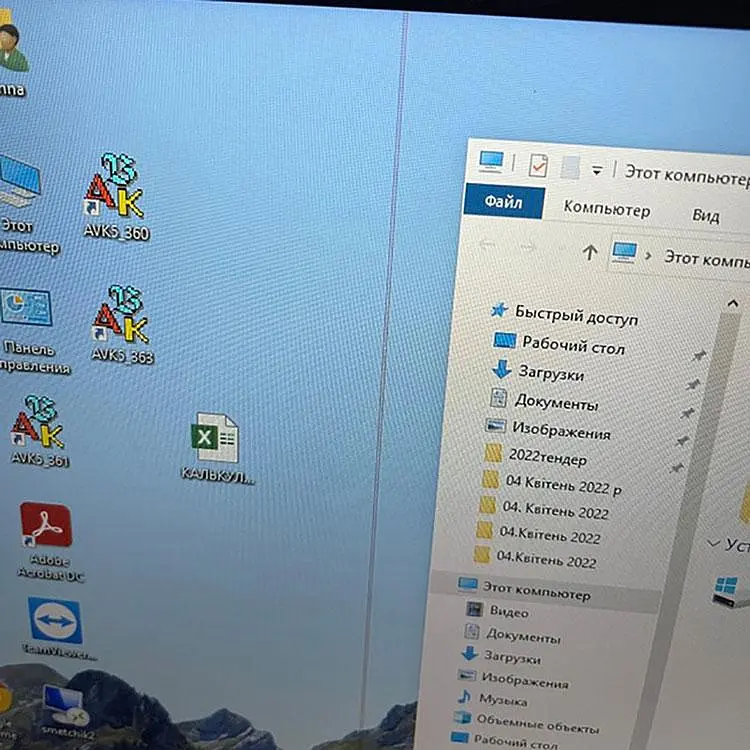Expand the address bar chevron before Этот компь
The height and width of the screenshot is (750, 750).
[649, 256]
